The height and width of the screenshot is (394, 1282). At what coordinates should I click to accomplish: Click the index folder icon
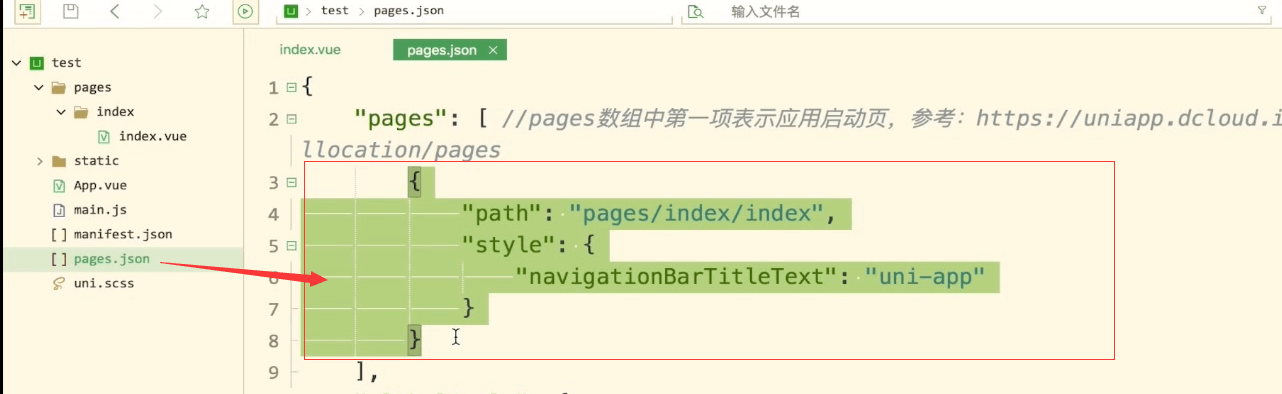[81, 112]
